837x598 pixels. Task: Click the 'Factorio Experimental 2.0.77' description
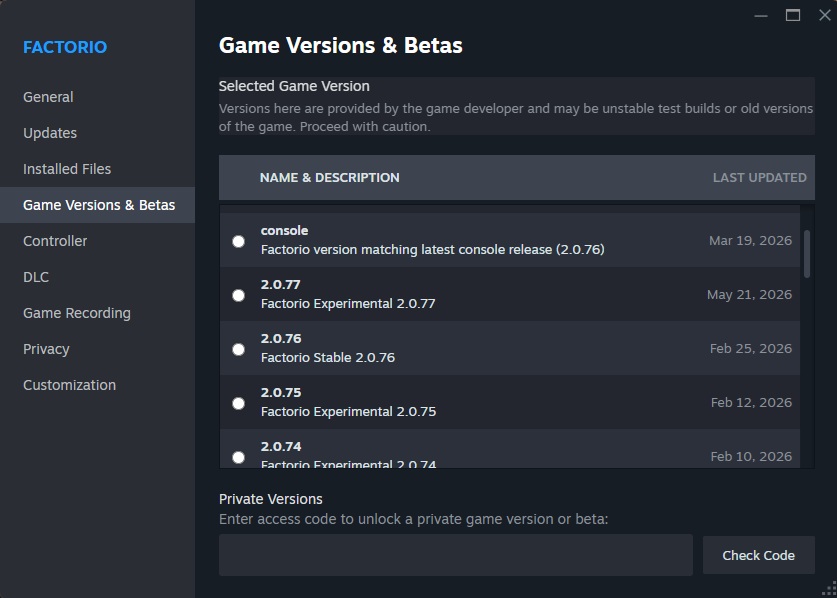[x=348, y=304]
